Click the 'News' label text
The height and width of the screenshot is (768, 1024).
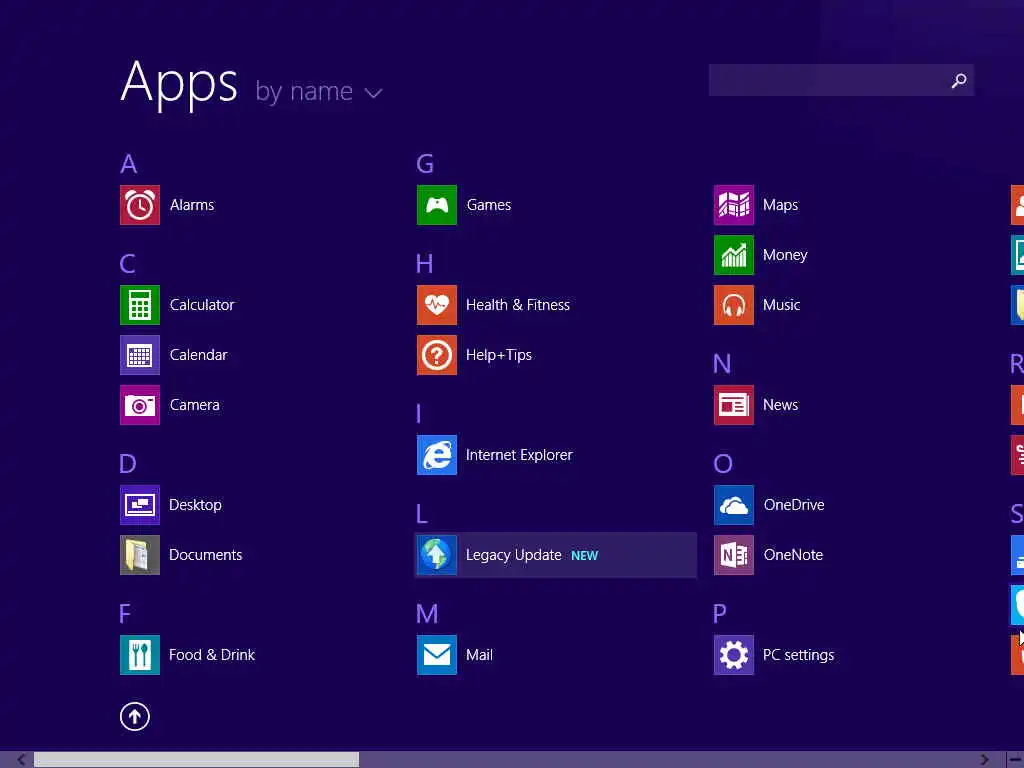[780, 405]
